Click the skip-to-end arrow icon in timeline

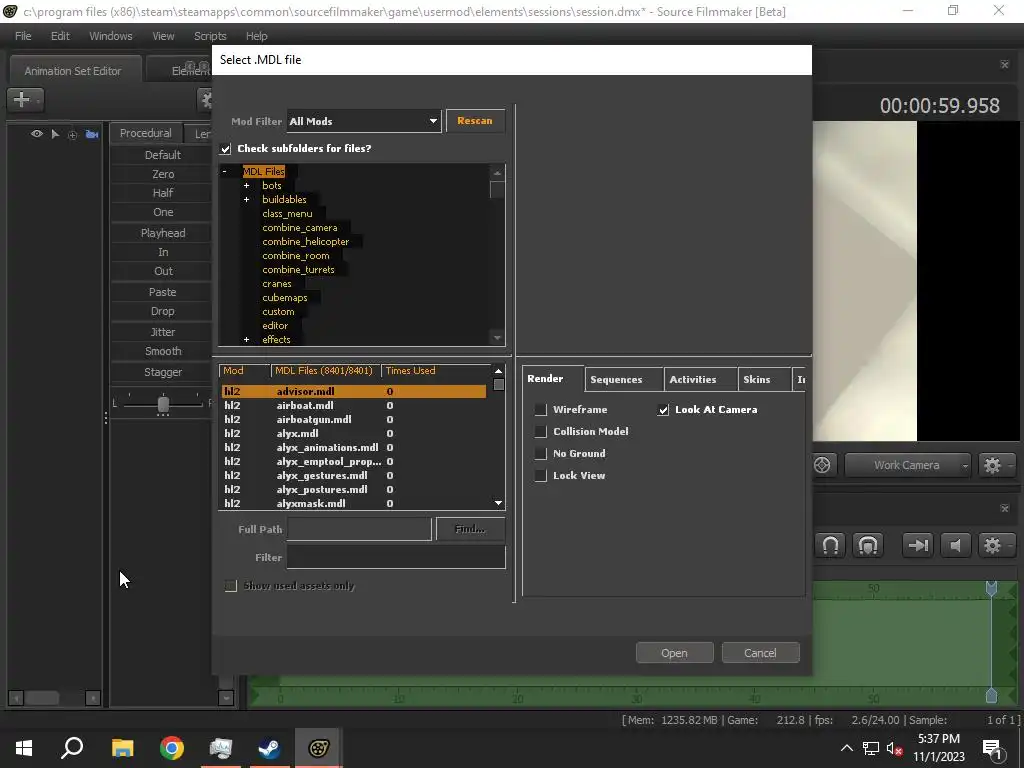[918, 545]
